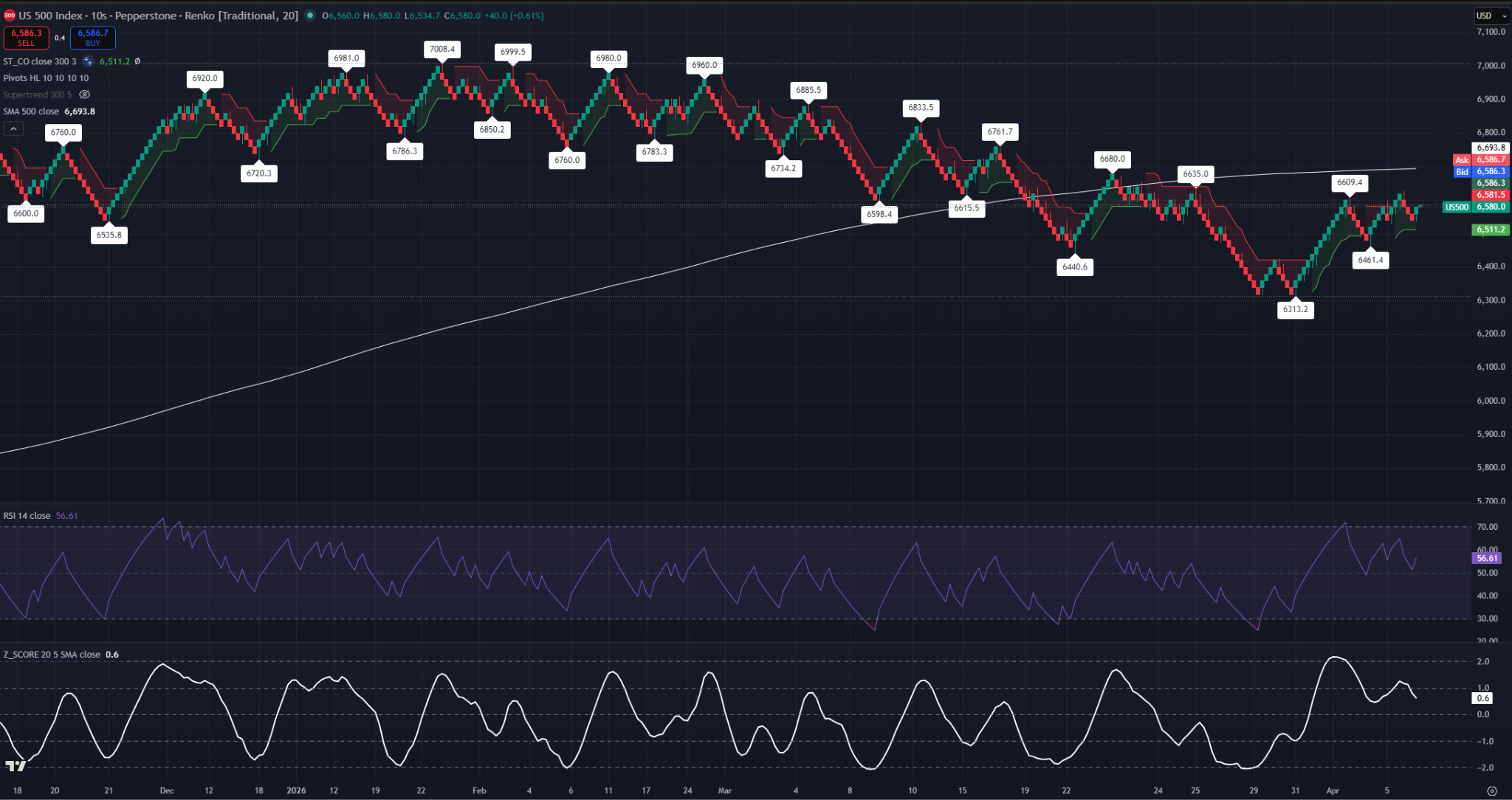Click the 6600.0 pivot label
Viewport: 1512px width, 800px height.
(26, 213)
